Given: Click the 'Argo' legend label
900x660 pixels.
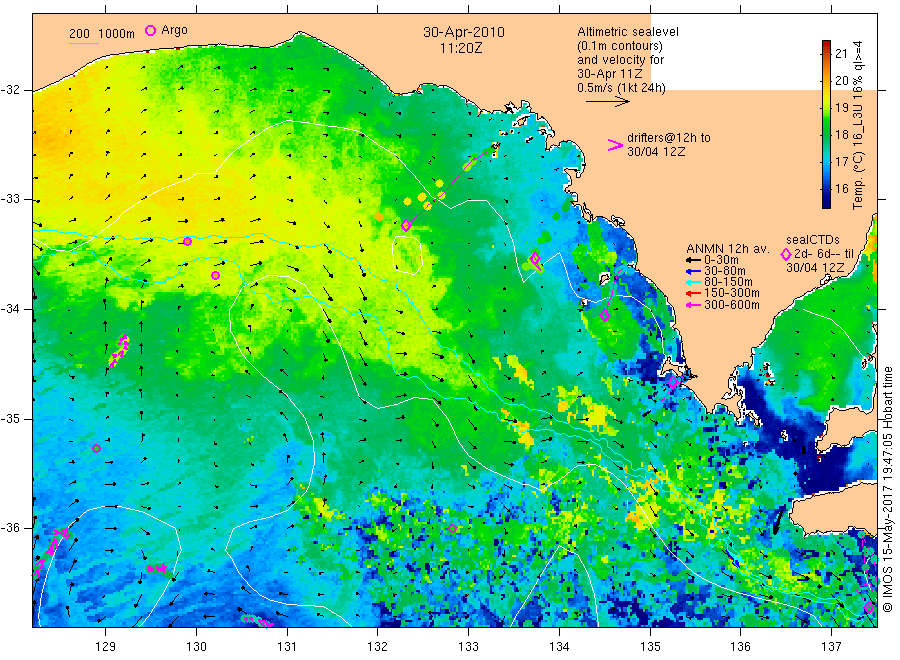Looking at the screenshot, I should (174, 30).
